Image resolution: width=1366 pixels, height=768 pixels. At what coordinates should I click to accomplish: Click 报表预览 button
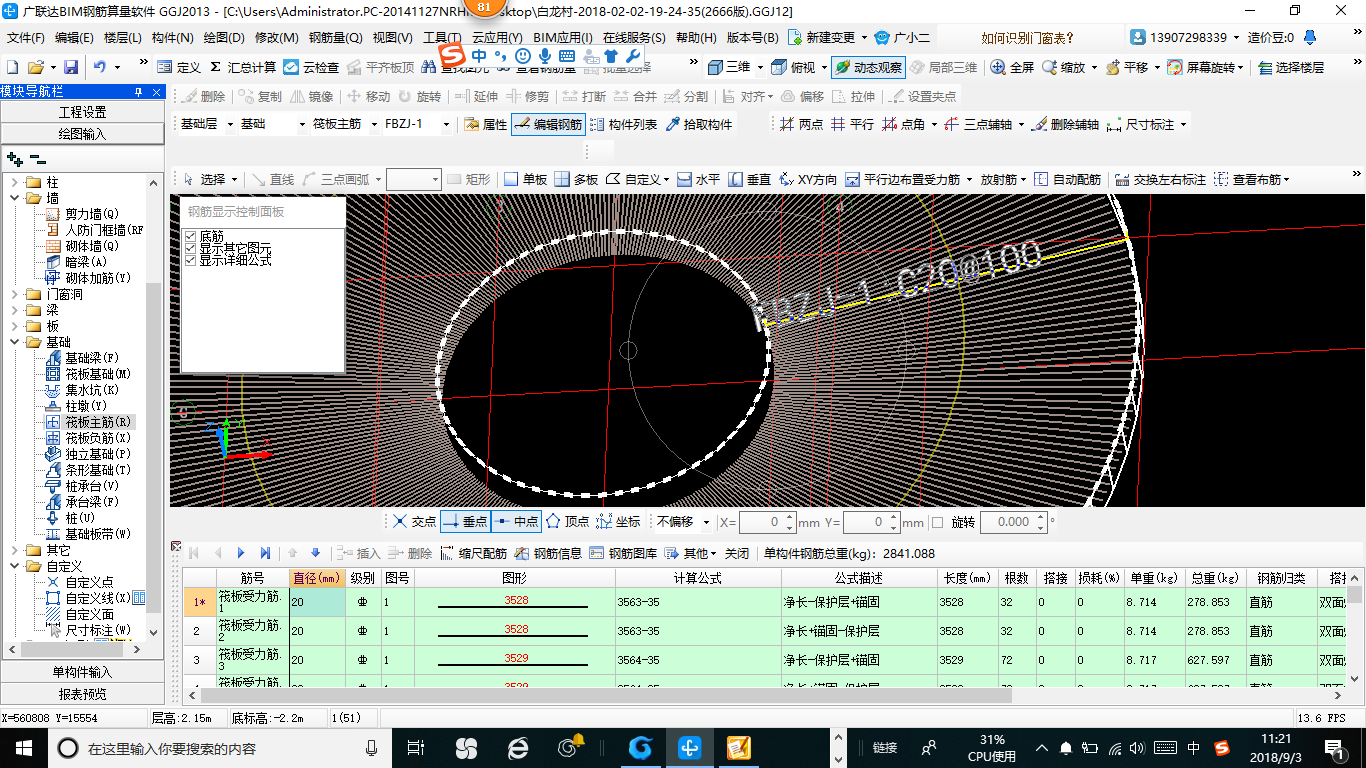[82, 694]
